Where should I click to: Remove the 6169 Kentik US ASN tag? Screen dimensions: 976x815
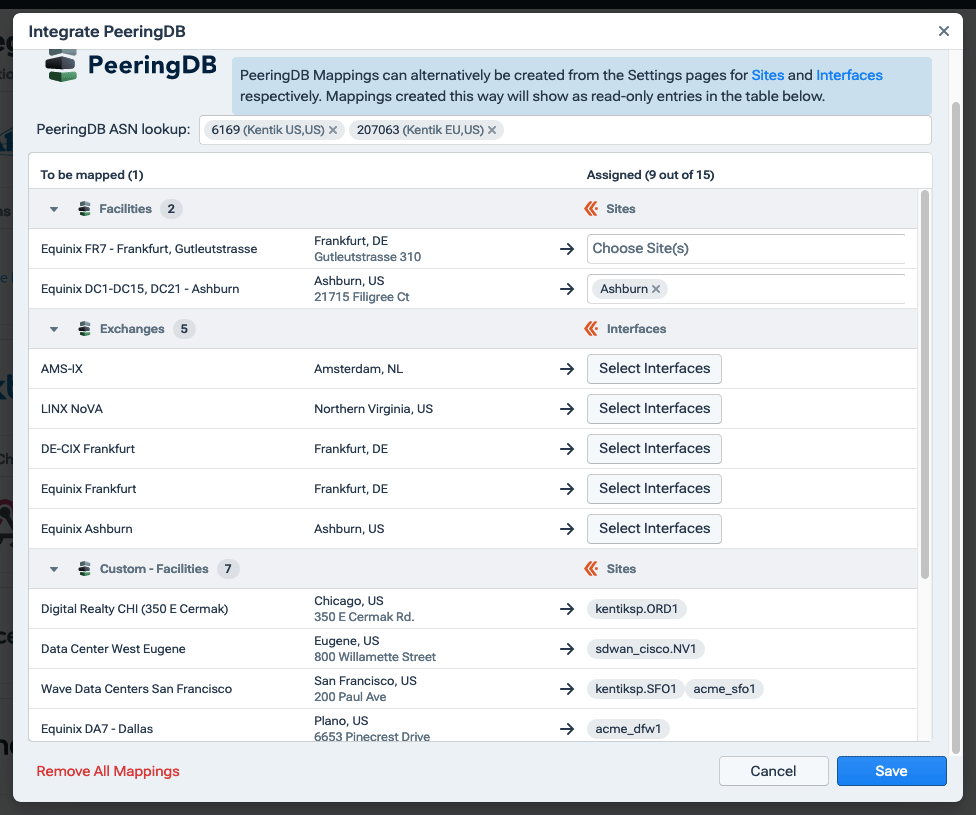point(335,129)
